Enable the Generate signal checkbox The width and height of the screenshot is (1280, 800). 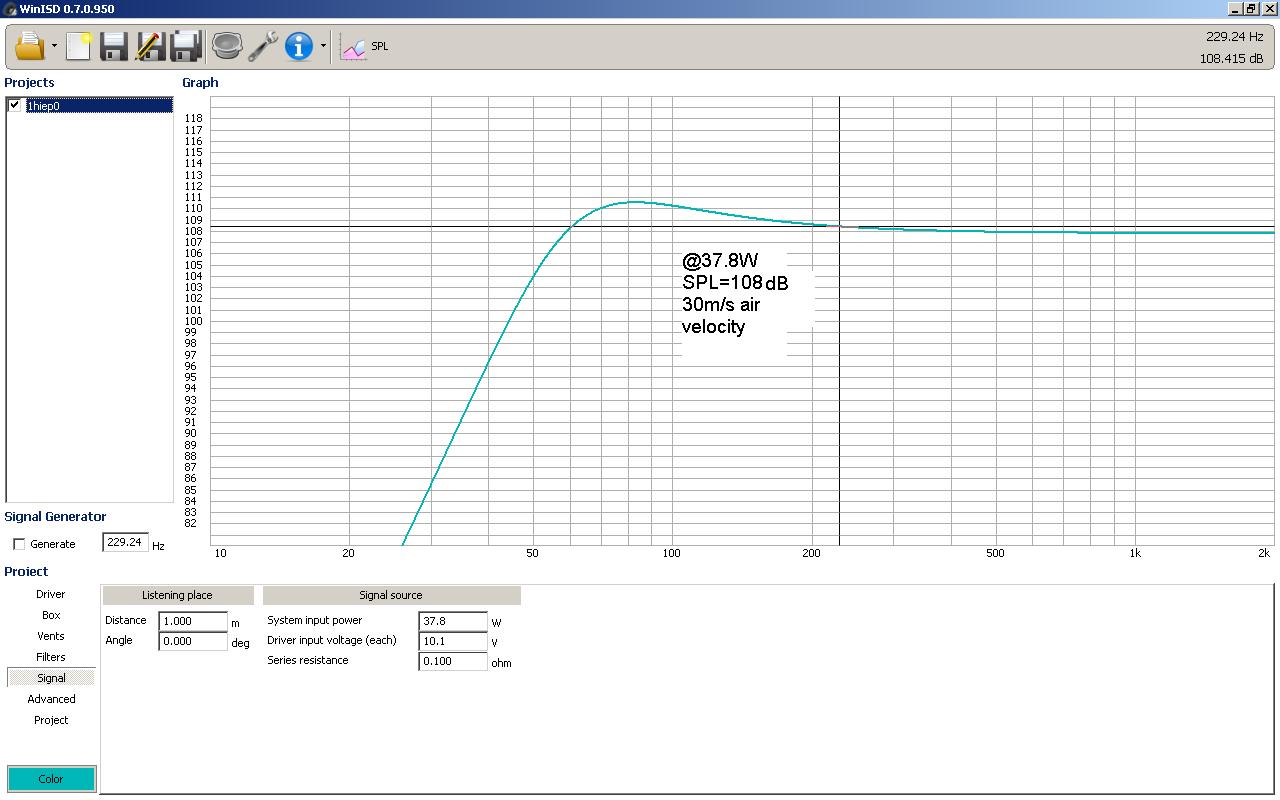[x=19, y=544]
